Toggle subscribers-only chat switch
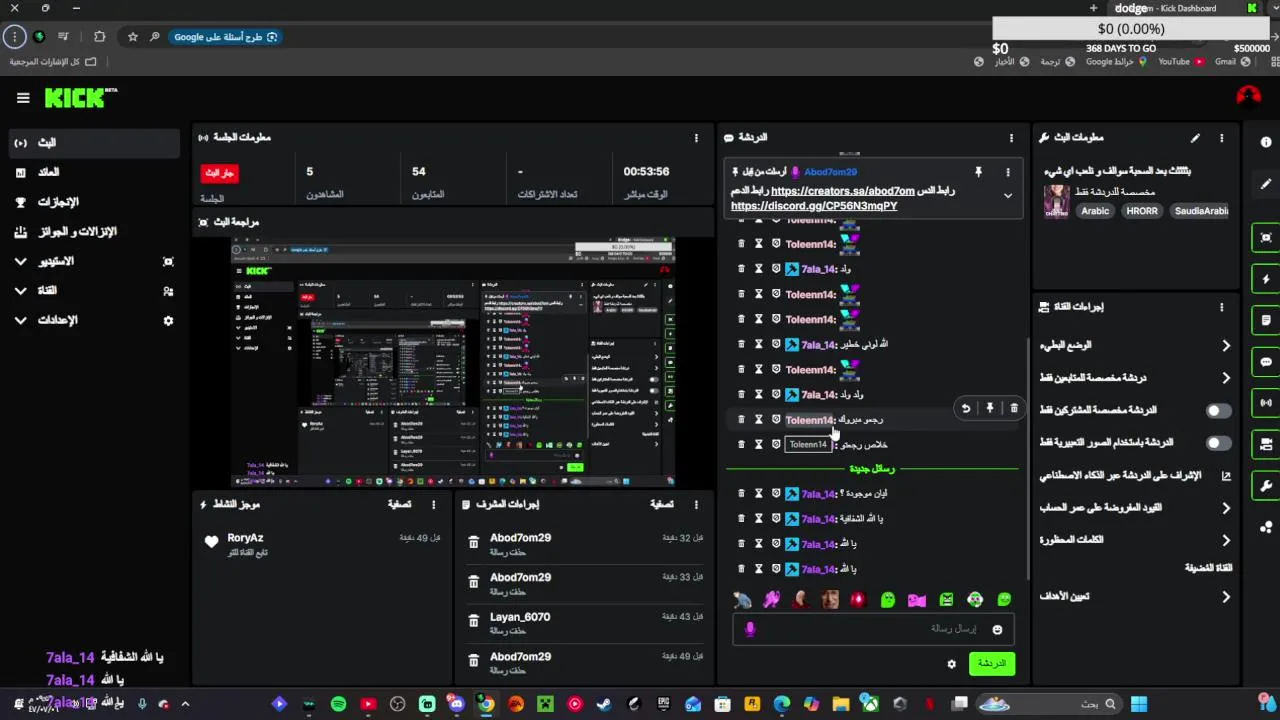Viewport: 1280px width, 720px height. [1217, 411]
